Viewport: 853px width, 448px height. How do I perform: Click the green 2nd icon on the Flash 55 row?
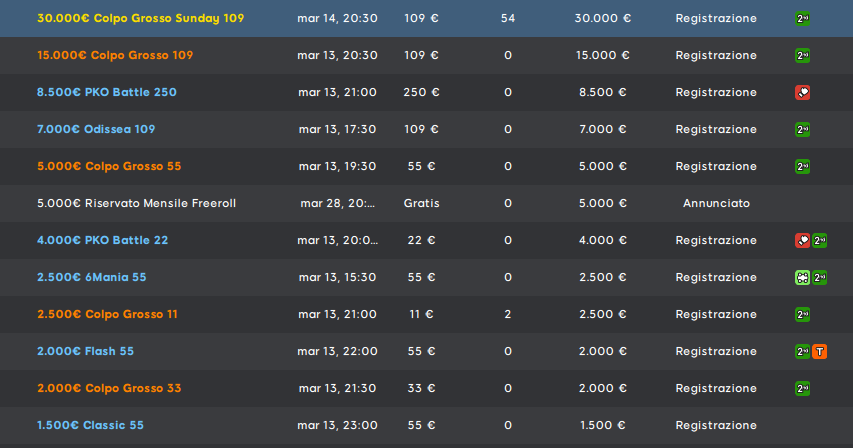point(802,351)
